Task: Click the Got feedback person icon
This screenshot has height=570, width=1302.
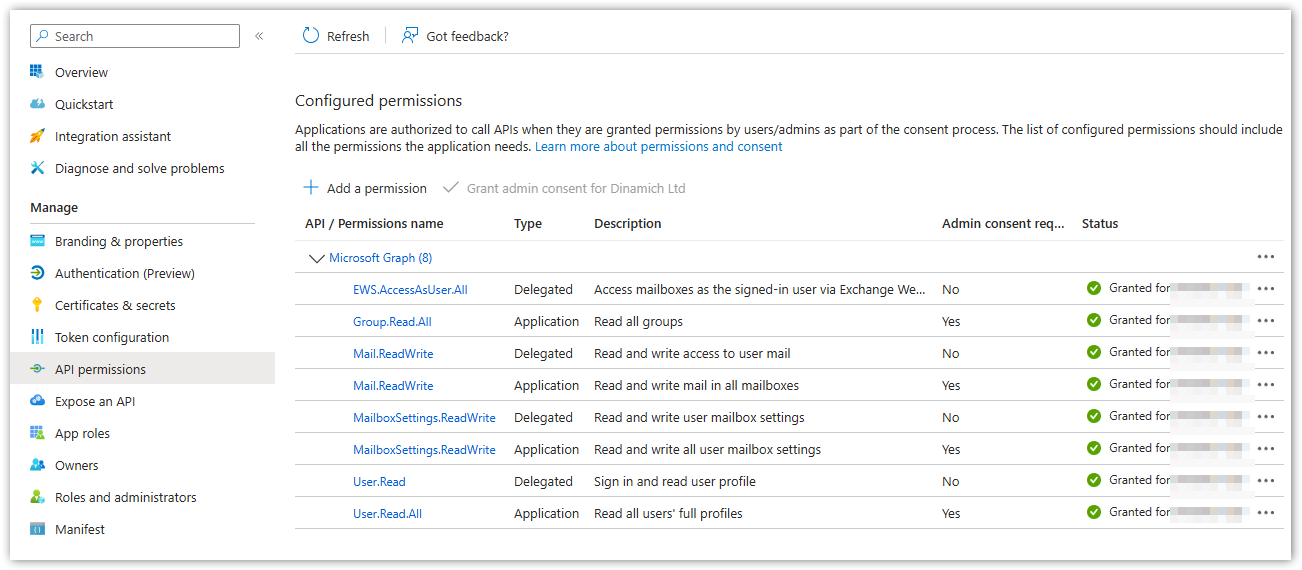Action: tap(410, 36)
